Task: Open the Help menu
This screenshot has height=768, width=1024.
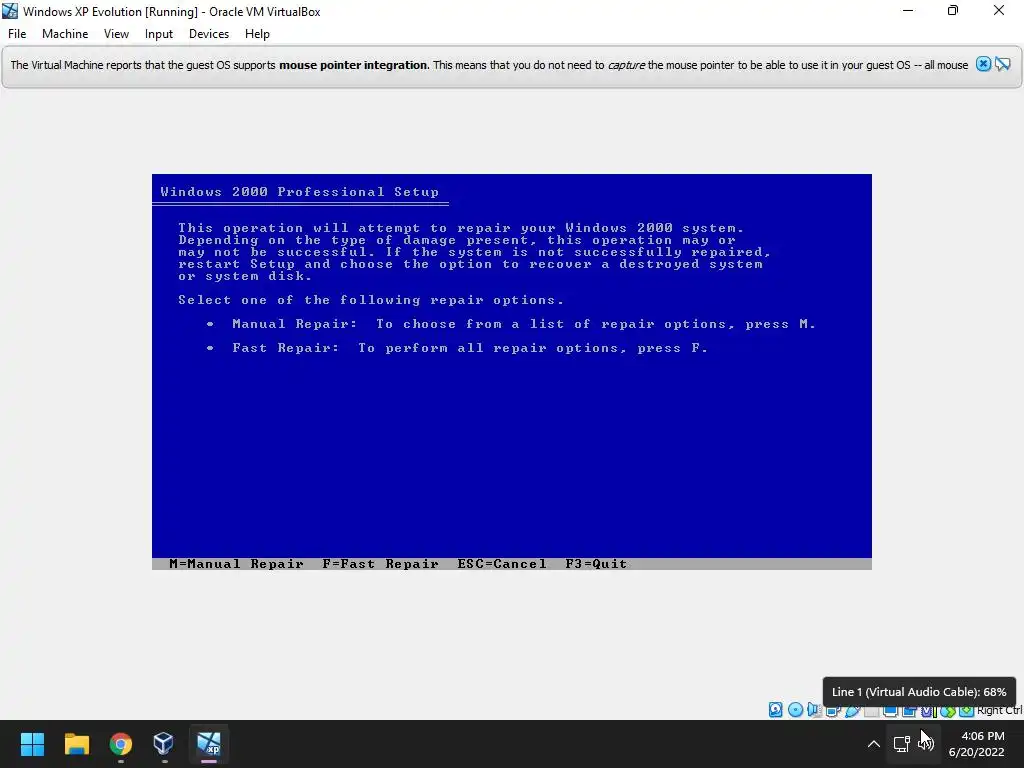Action: pos(257,34)
